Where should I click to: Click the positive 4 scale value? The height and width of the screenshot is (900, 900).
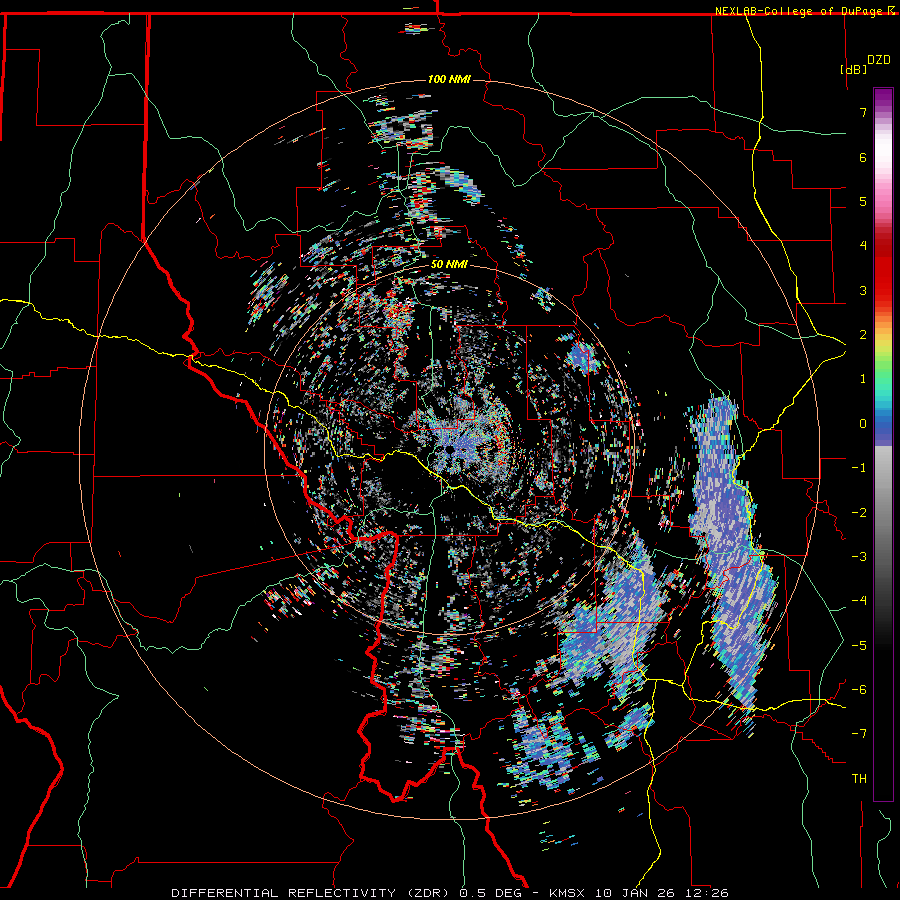863,246
